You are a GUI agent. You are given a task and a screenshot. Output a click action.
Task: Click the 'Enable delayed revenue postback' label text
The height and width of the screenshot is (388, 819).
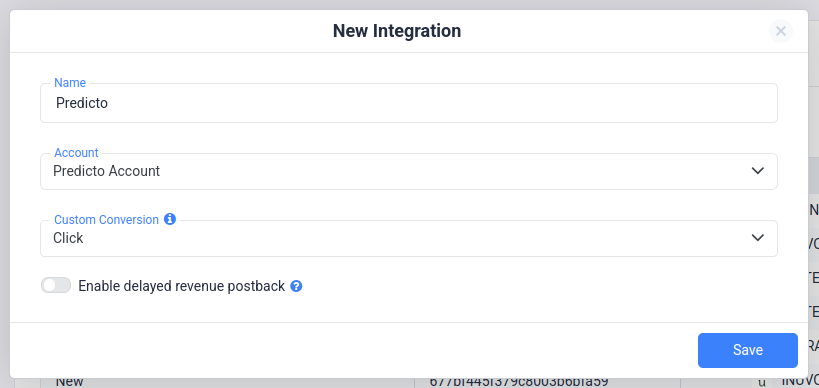tap(181, 286)
